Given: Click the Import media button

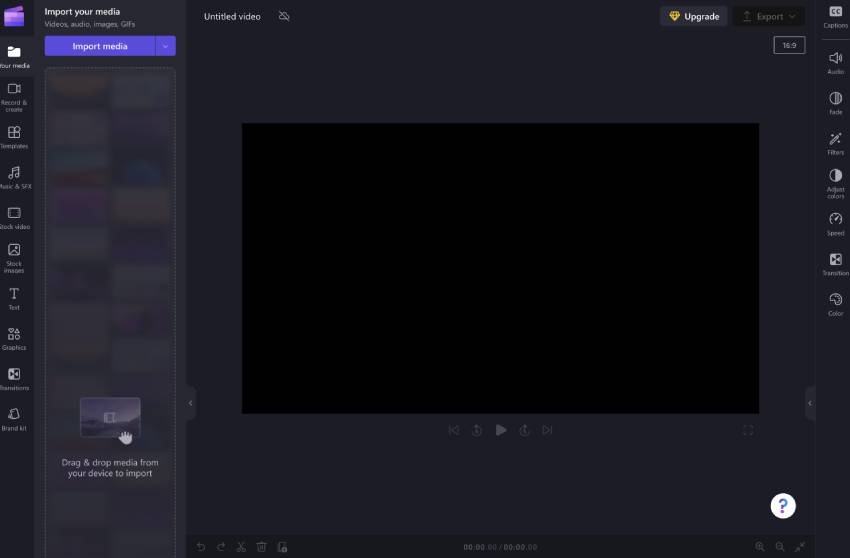Looking at the screenshot, I should tap(100, 46).
